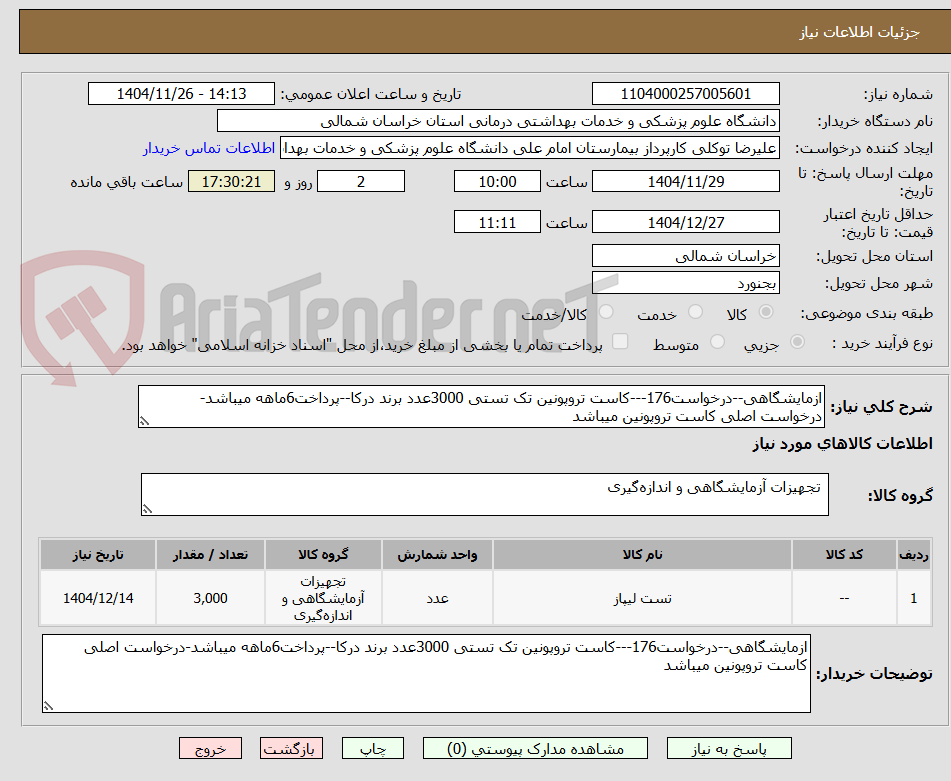Click the گروه کالا column header in the table

click(323, 555)
